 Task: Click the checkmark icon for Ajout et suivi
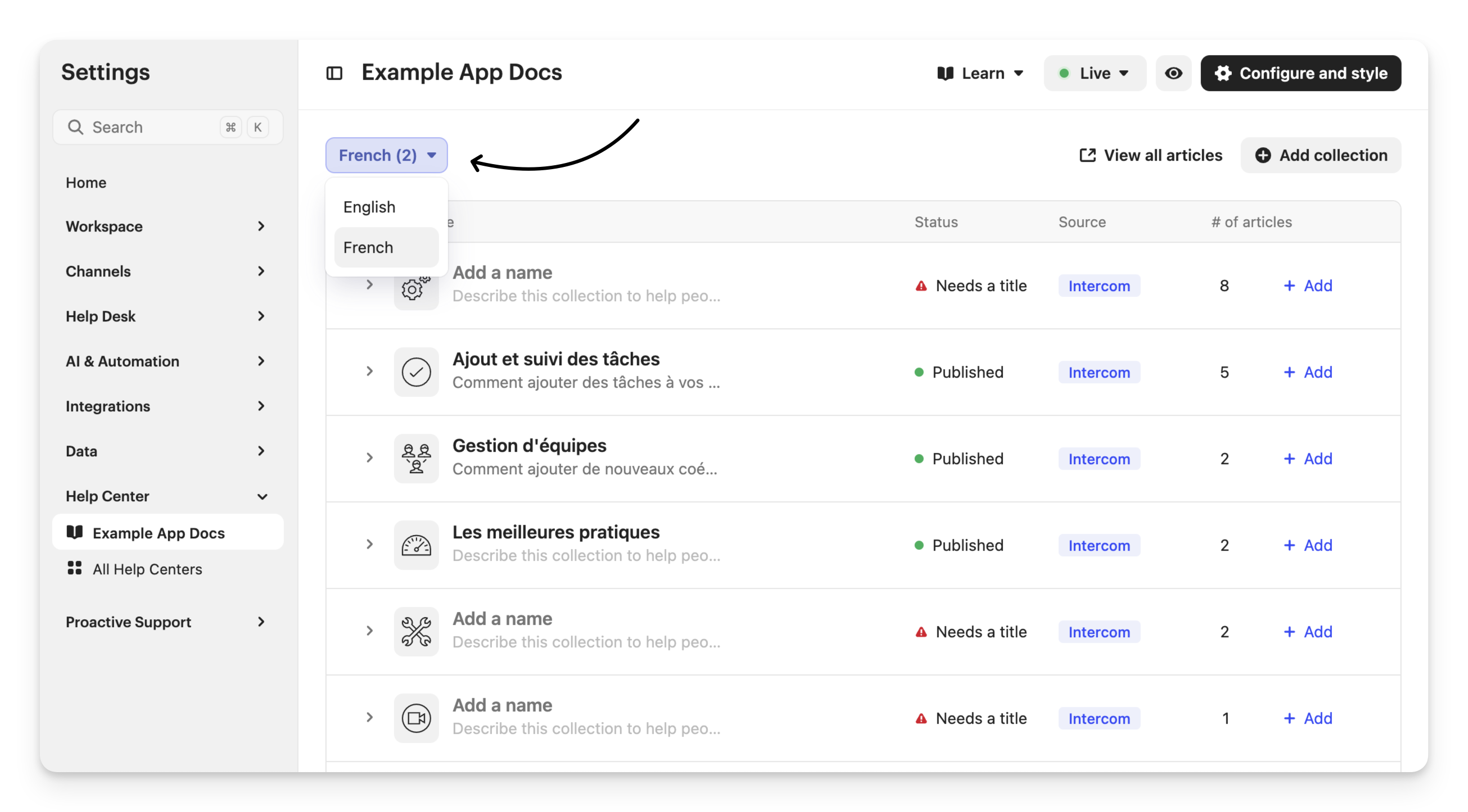click(416, 372)
